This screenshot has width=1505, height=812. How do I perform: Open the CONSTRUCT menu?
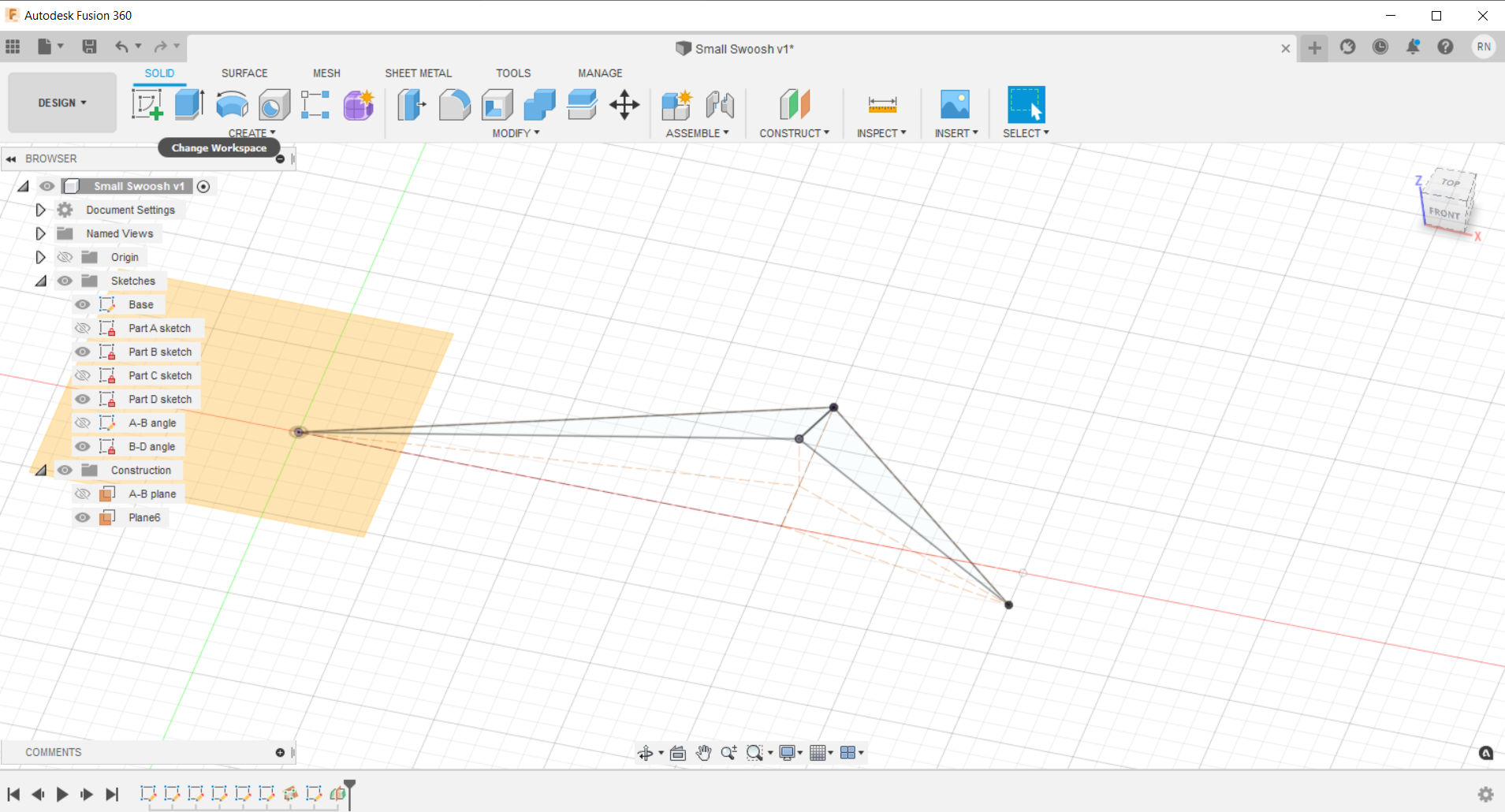pos(795,133)
